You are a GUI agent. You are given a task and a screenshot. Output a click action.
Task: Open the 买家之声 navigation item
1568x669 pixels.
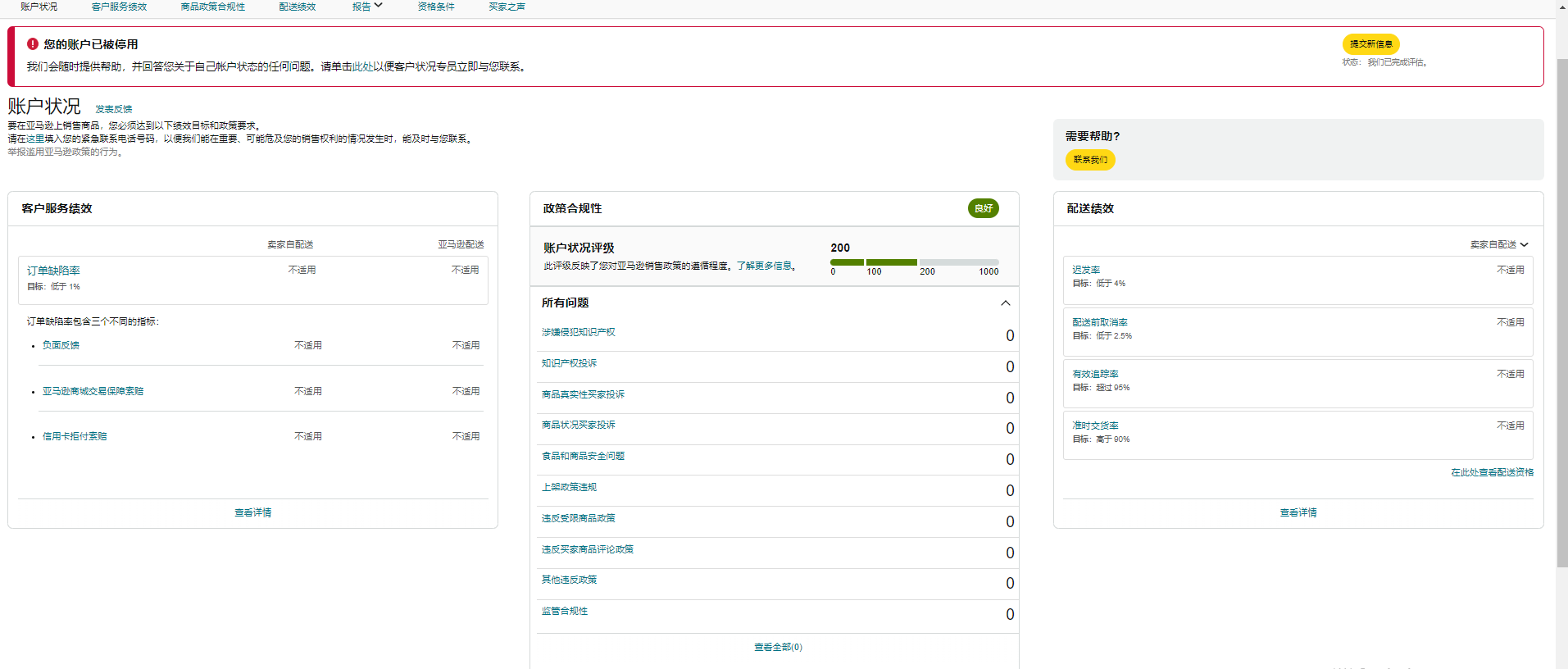pyautogui.click(x=507, y=7)
